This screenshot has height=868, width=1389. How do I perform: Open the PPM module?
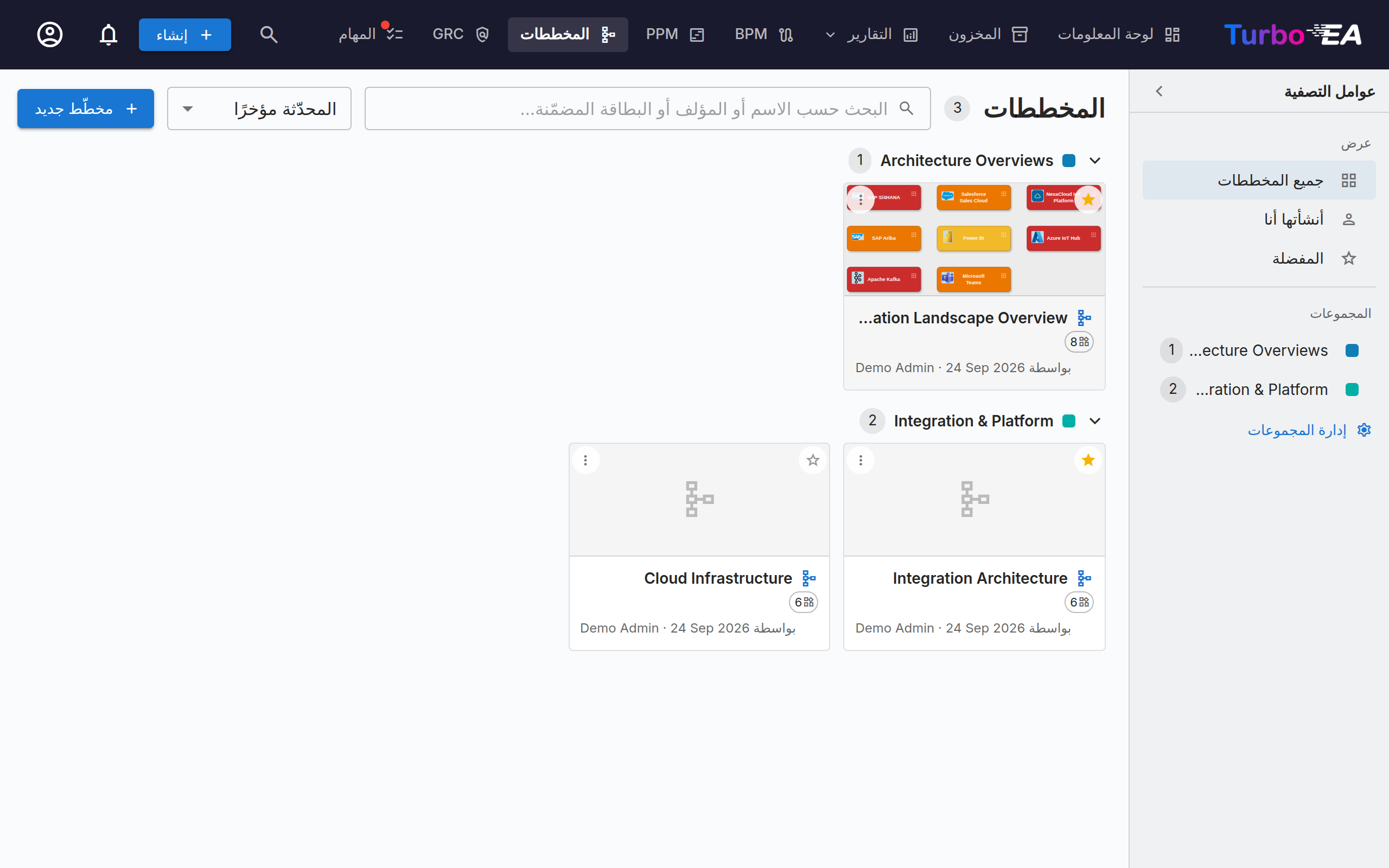tap(675, 34)
